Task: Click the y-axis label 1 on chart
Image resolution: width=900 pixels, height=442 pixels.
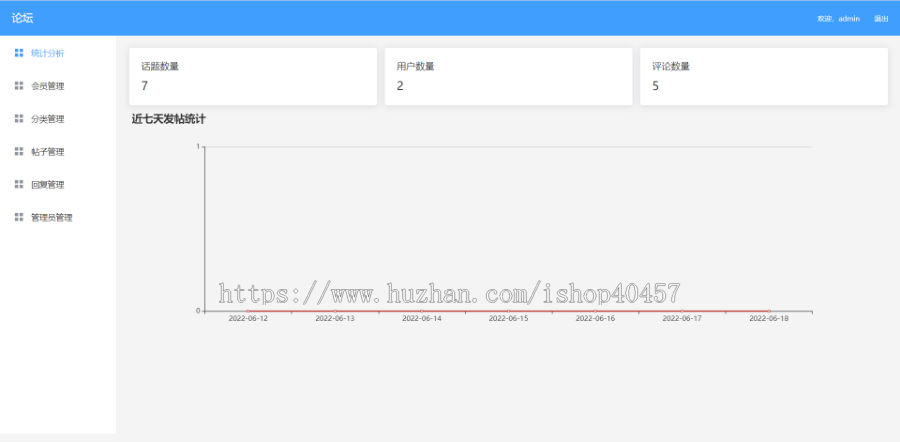Action: click(x=198, y=146)
